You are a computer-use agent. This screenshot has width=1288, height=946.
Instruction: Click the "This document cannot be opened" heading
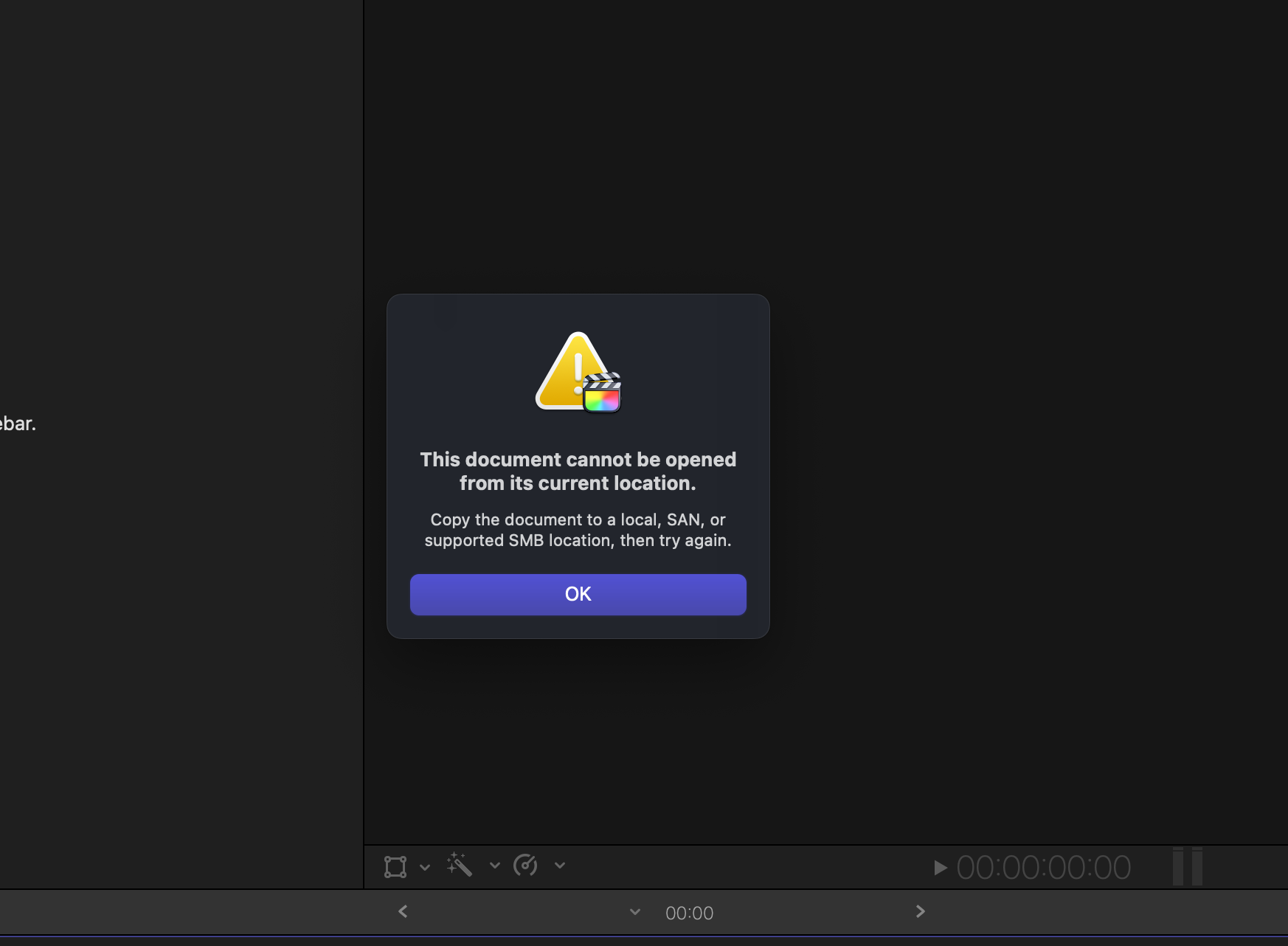click(x=578, y=472)
